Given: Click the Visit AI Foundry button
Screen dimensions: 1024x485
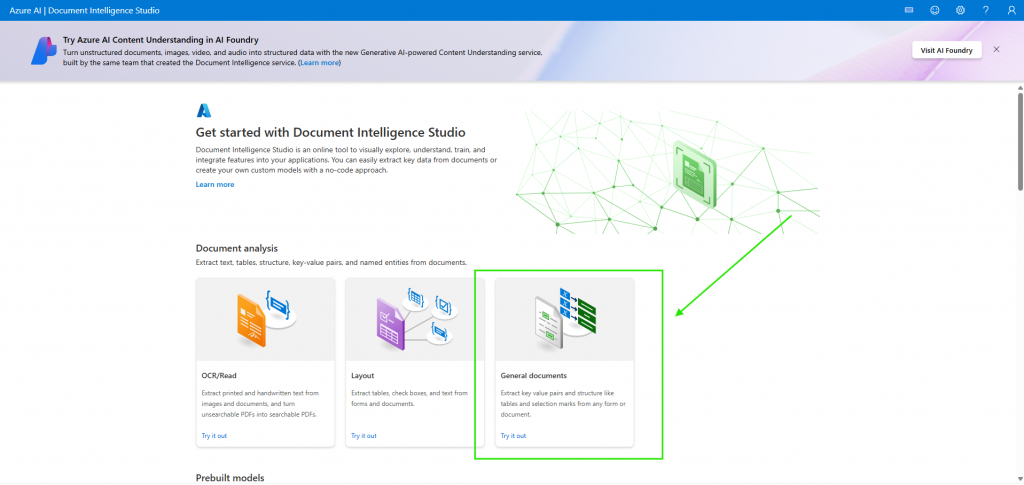Looking at the screenshot, I should [x=946, y=50].
